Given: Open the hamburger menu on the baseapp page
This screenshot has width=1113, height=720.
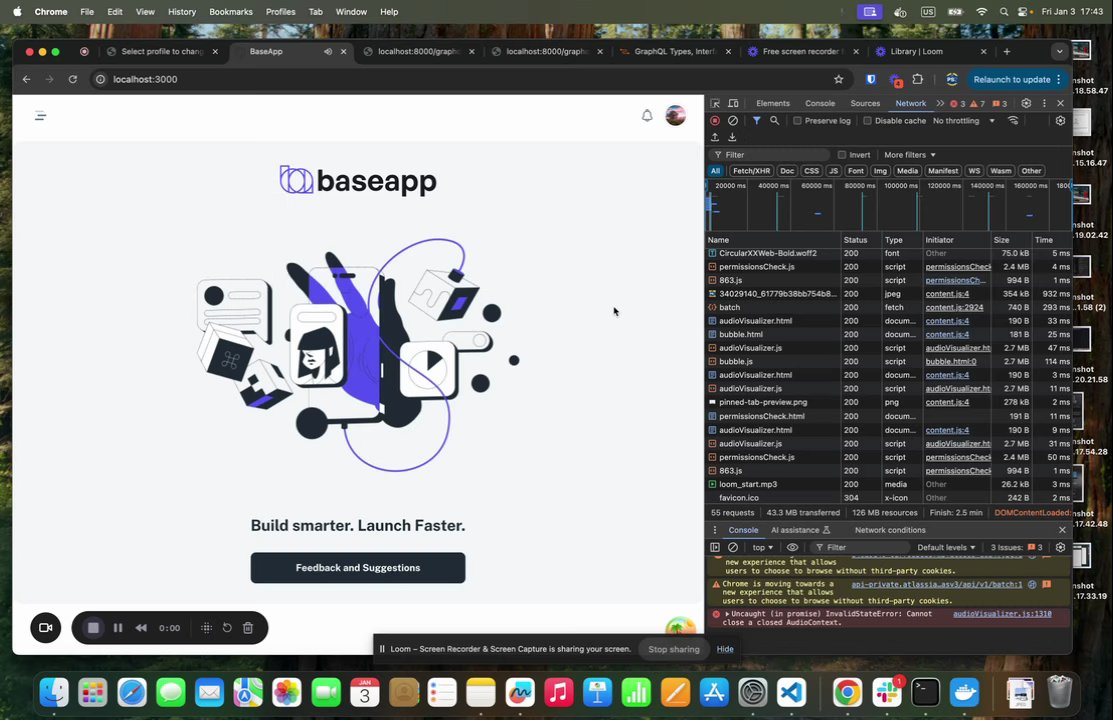Looking at the screenshot, I should (x=40, y=116).
